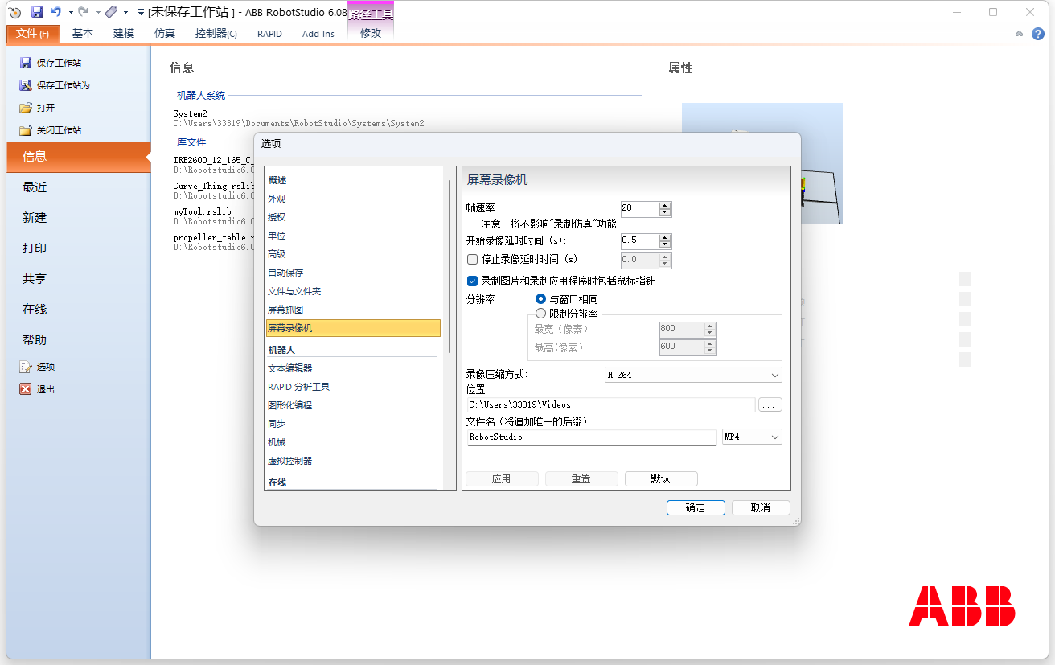Select 授权 in the options list
Screen dimensions: 1055x665
[277, 217]
